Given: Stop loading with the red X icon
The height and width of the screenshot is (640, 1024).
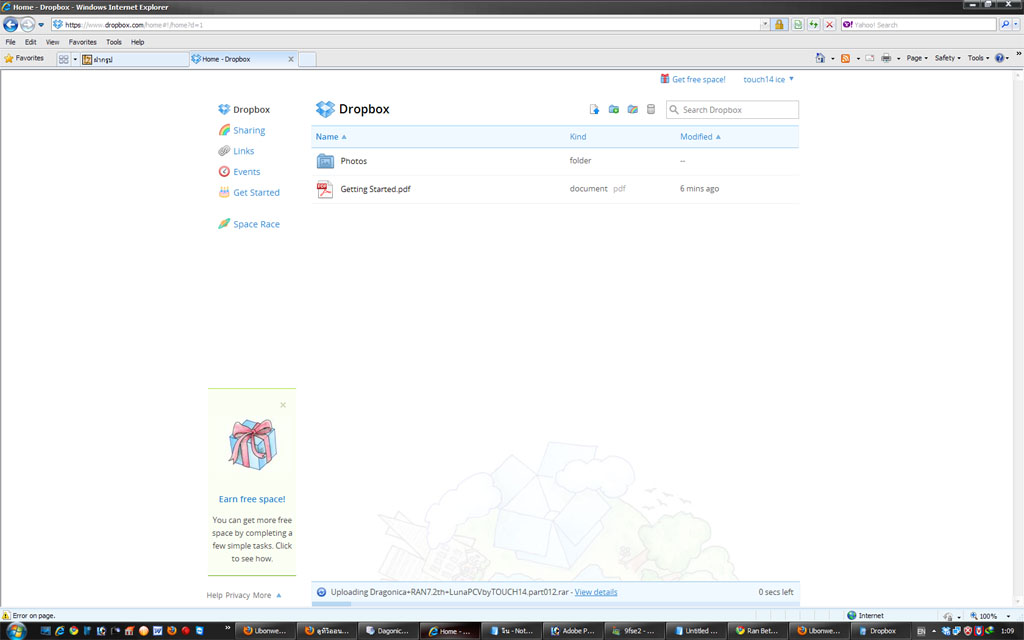Looking at the screenshot, I should point(829,25).
